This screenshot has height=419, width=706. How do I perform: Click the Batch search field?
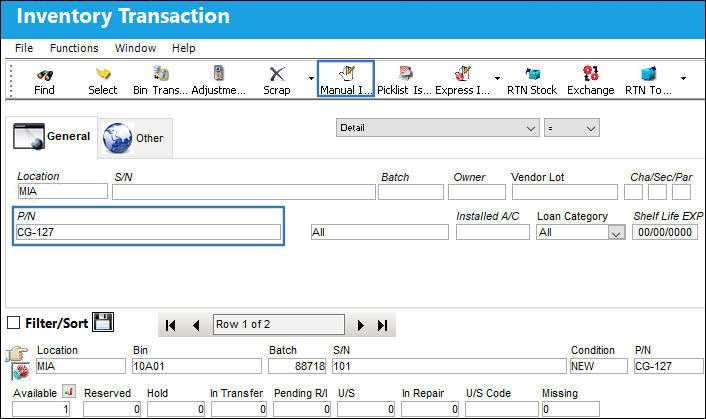(x=411, y=192)
